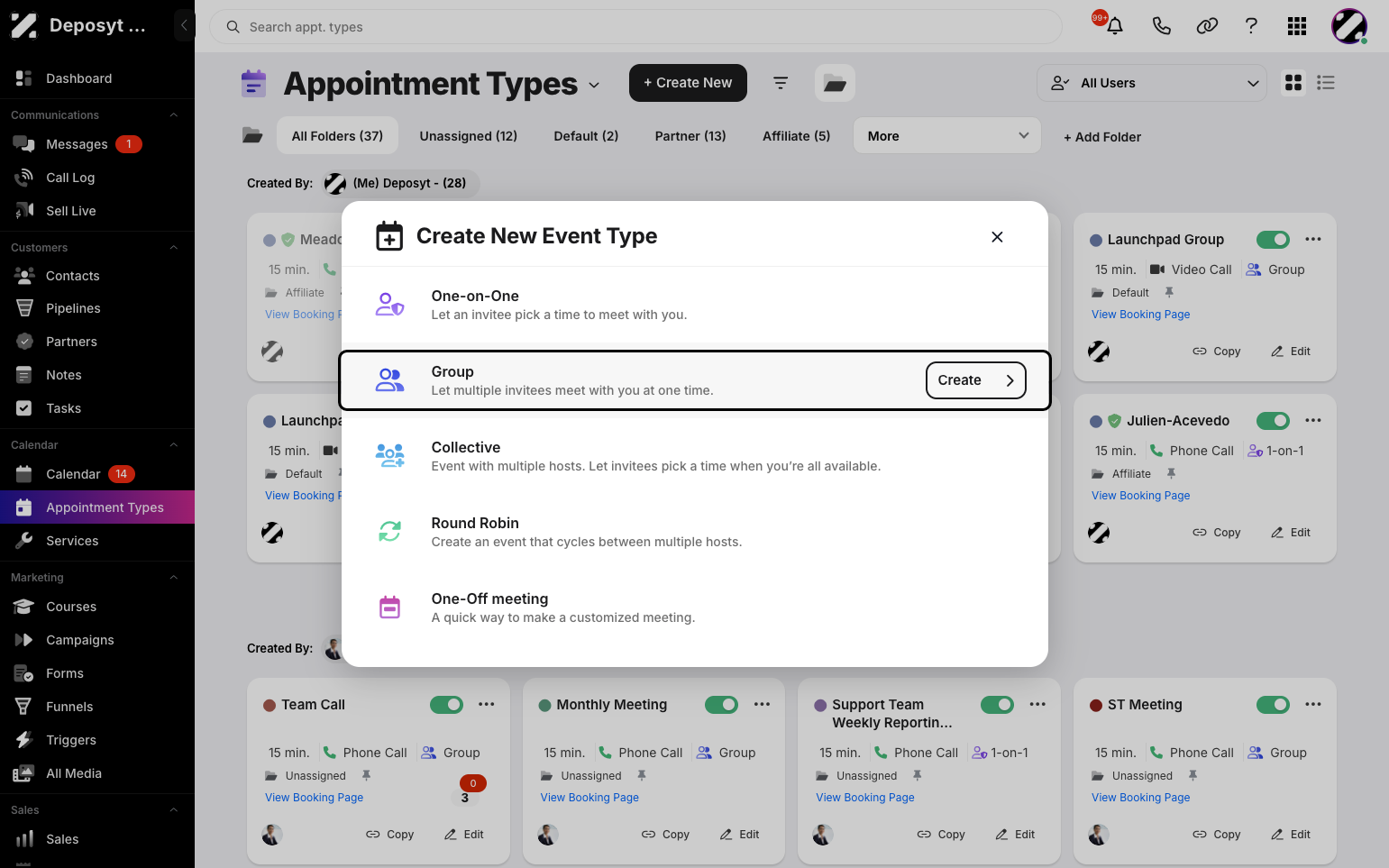Open the help question mark icon
The width and height of the screenshot is (1389, 868).
point(1251,26)
